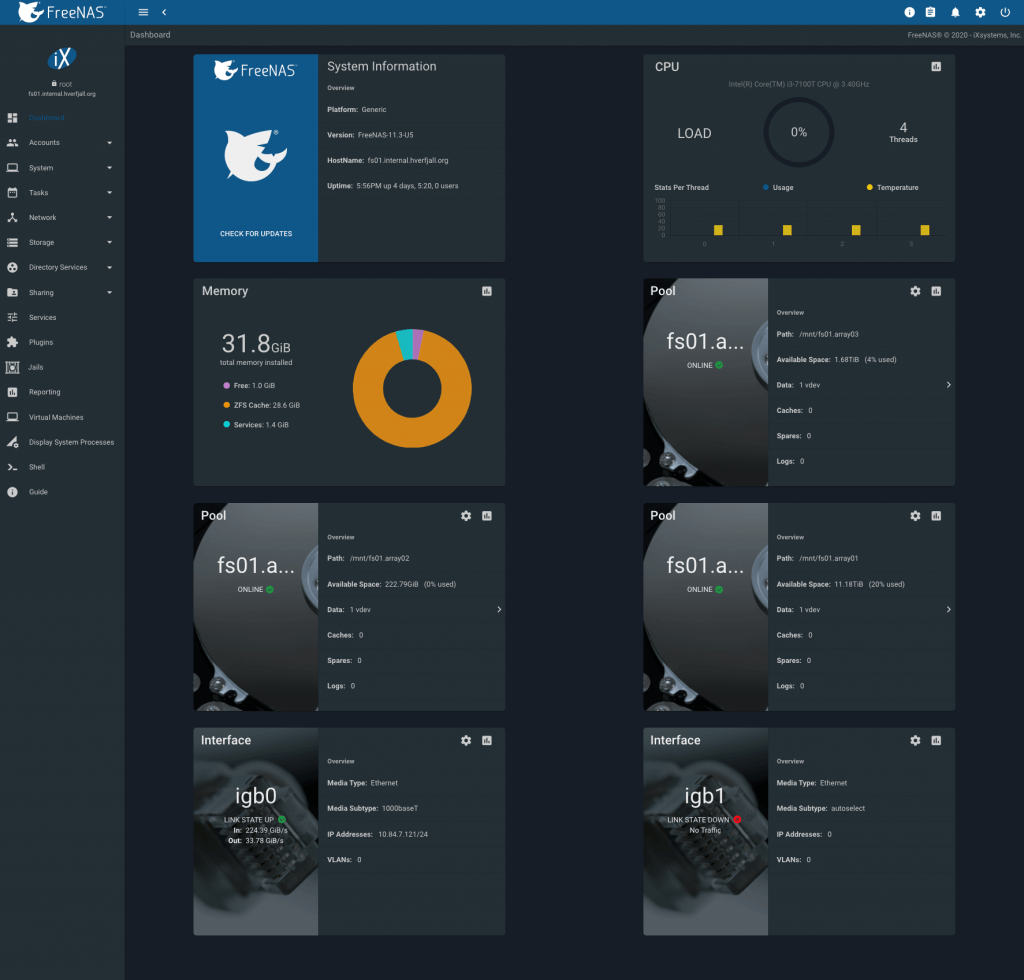Click the hamburger menu icon in top bar
This screenshot has height=980, width=1024.
(x=143, y=12)
